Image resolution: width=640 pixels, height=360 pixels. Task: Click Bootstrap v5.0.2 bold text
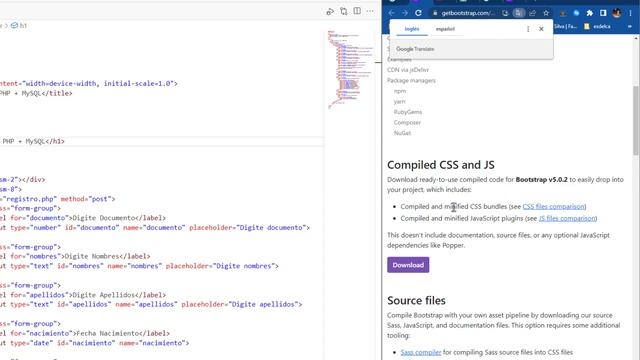541,180
